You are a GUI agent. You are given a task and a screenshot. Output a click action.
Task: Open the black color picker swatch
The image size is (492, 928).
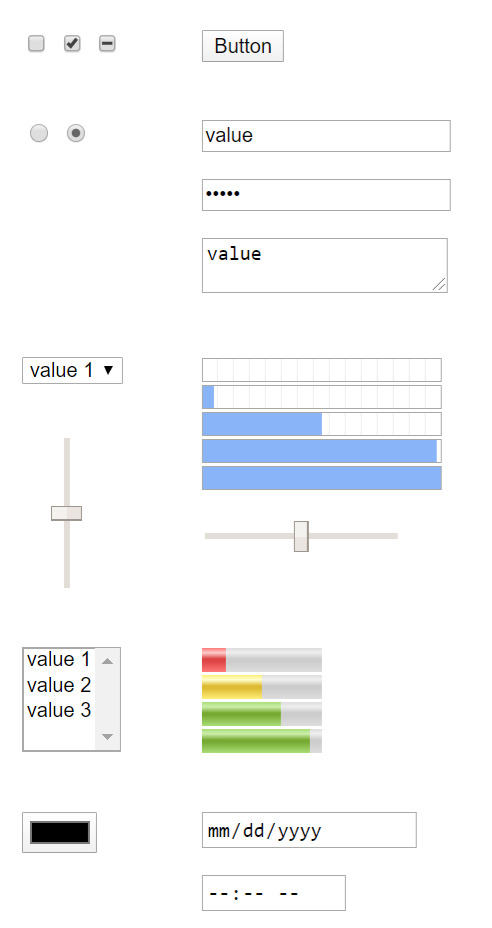pos(59,832)
